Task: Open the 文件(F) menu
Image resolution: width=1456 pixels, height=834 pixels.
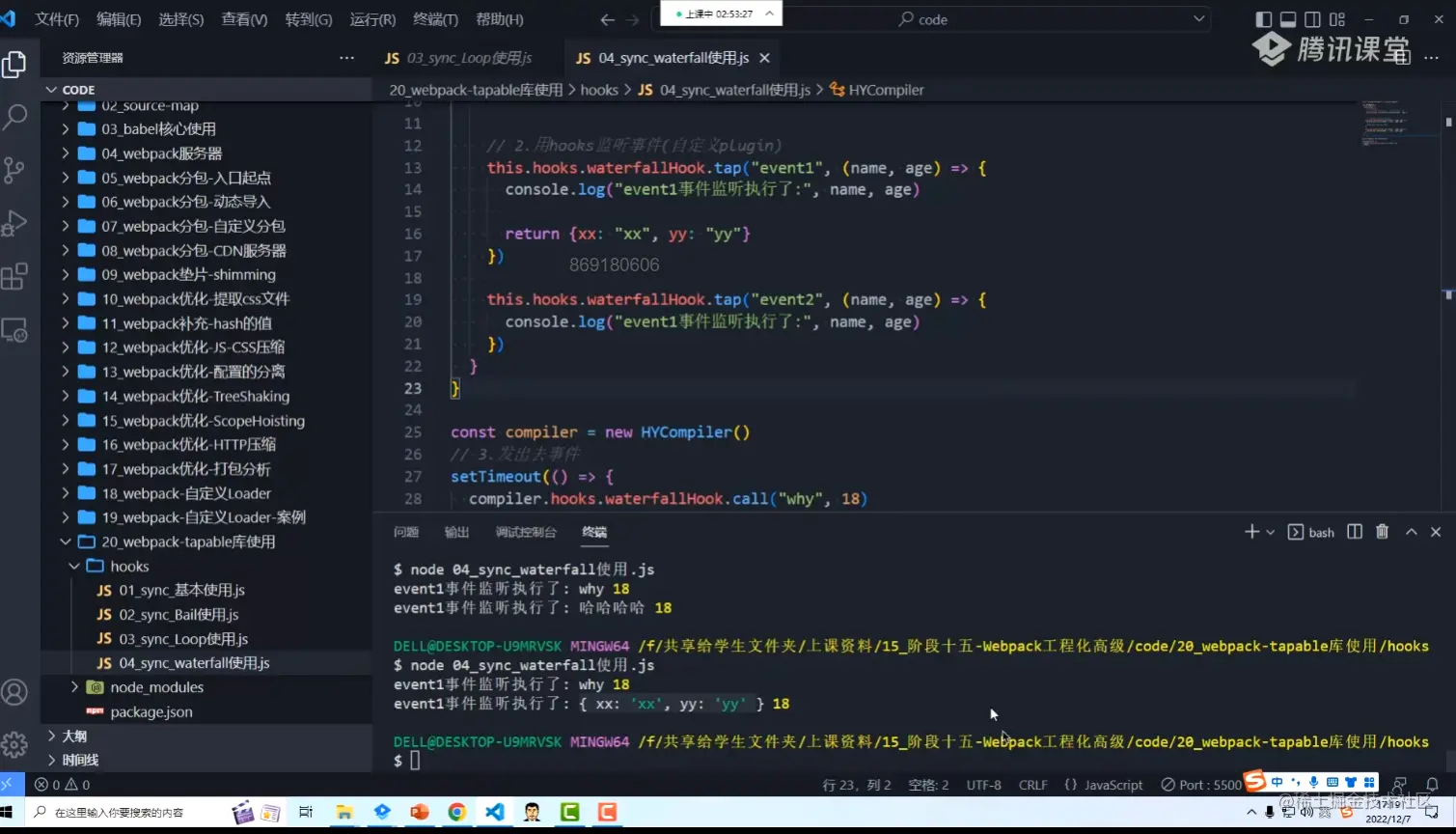Action: coord(57,19)
